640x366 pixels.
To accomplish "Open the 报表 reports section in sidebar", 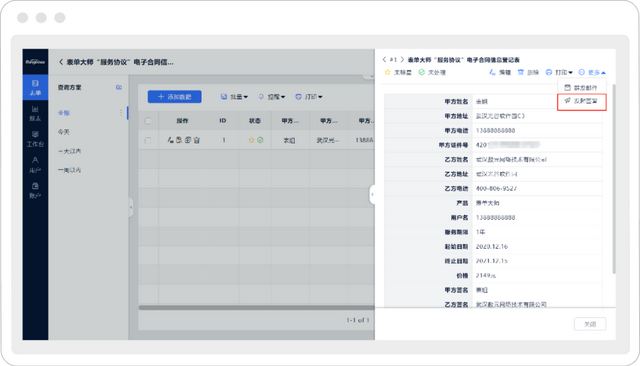I will 35,113.
